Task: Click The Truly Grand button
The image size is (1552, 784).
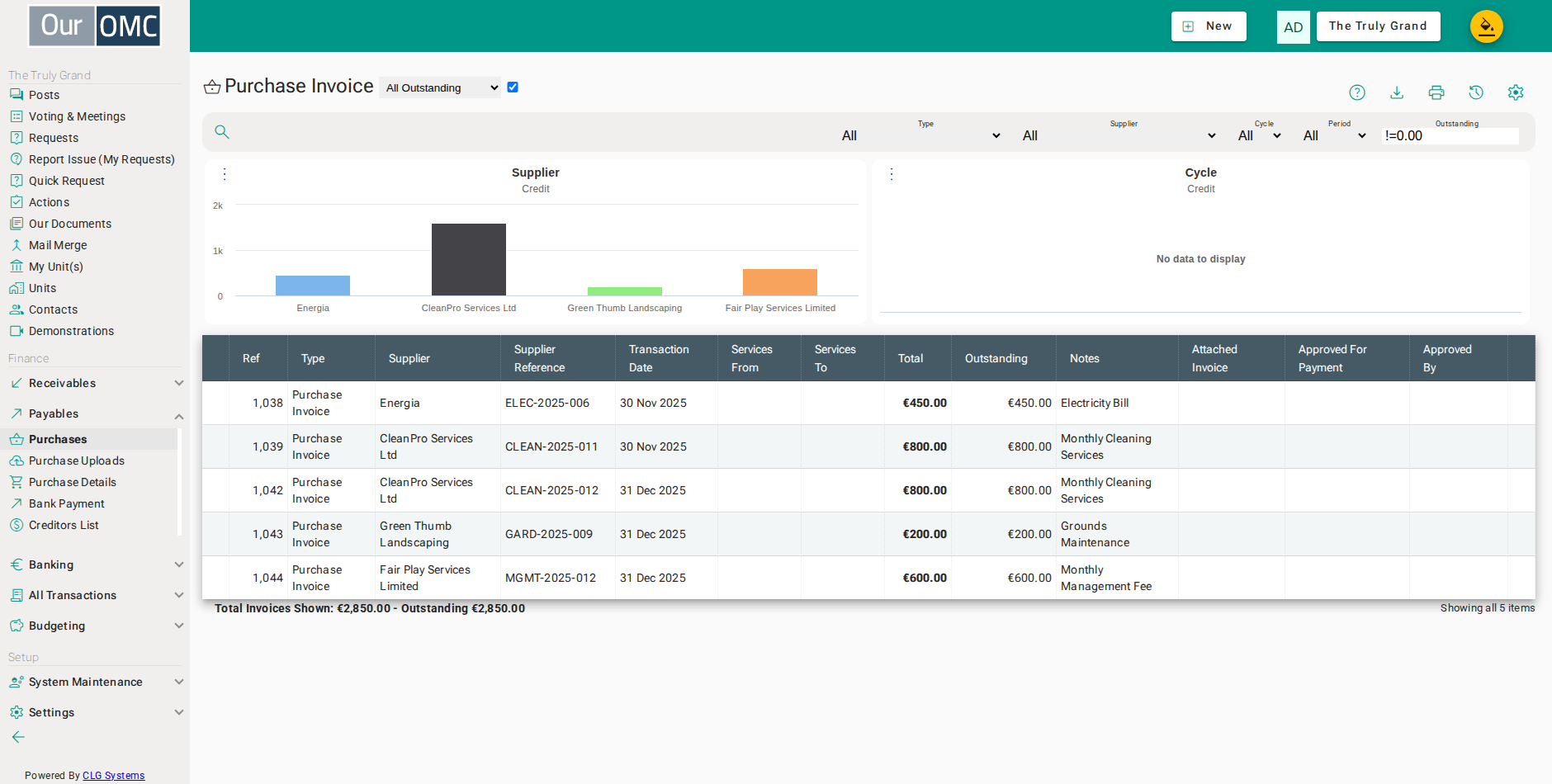Action: (1378, 26)
